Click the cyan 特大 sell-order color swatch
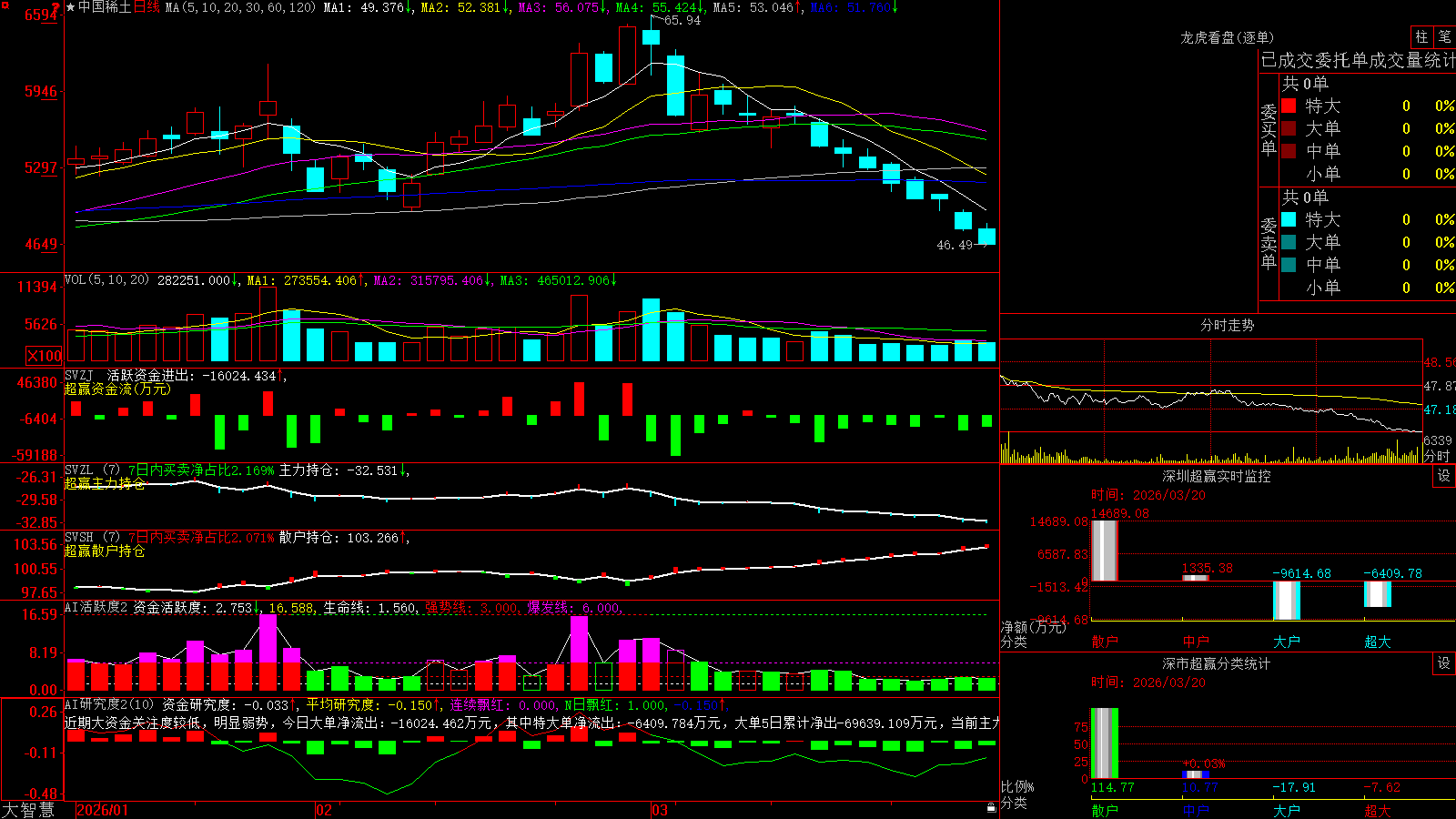The width and height of the screenshot is (1456, 819). (1289, 219)
